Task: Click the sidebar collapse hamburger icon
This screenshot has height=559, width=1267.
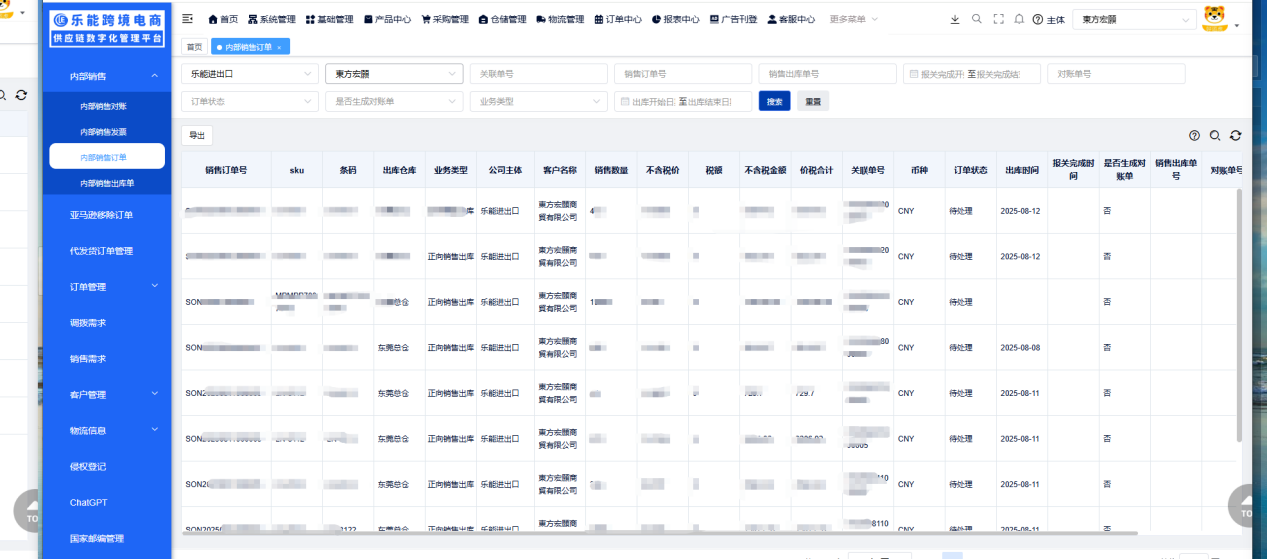Action: click(188, 19)
